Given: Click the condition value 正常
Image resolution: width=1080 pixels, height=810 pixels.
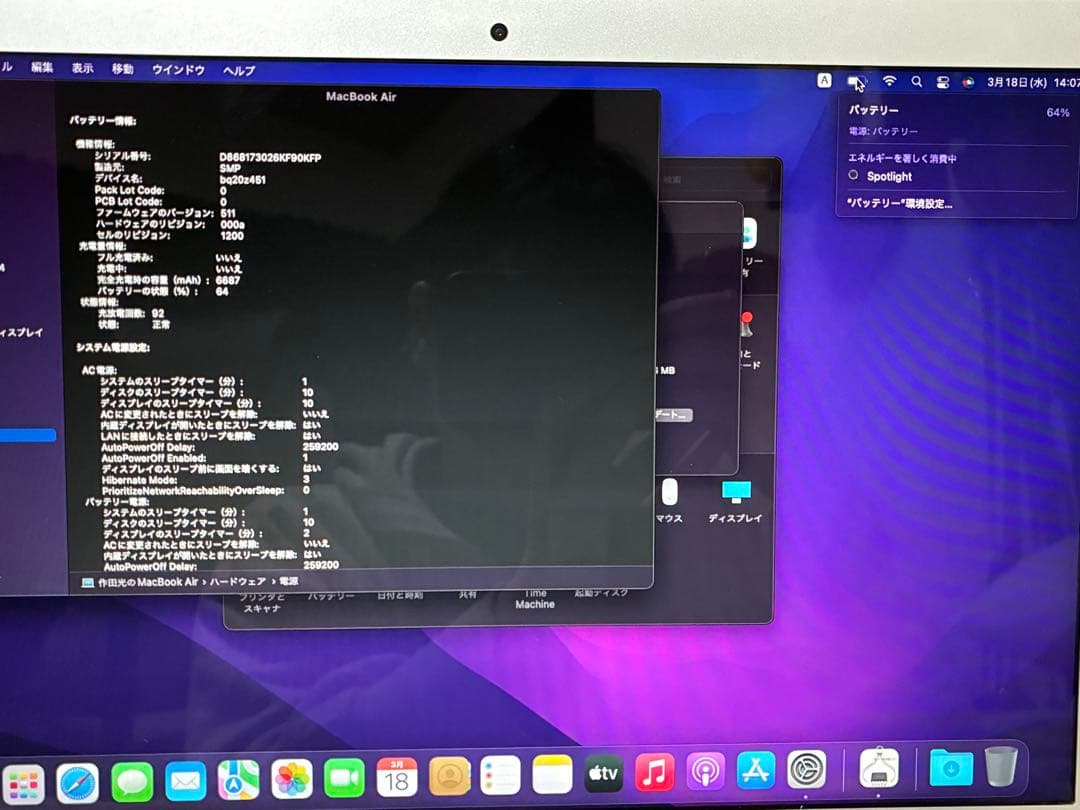Looking at the screenshot, I should (160, 324).
